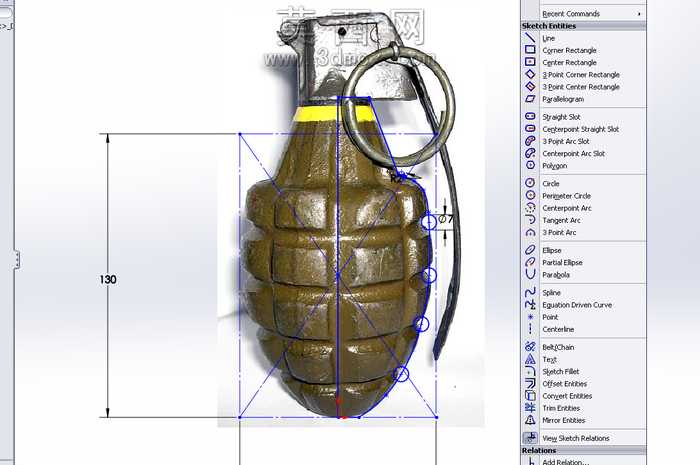Viewport: 700px width, 465px height.
Task: Choose the Corner Rectangle icon
Action: (530, 50)
